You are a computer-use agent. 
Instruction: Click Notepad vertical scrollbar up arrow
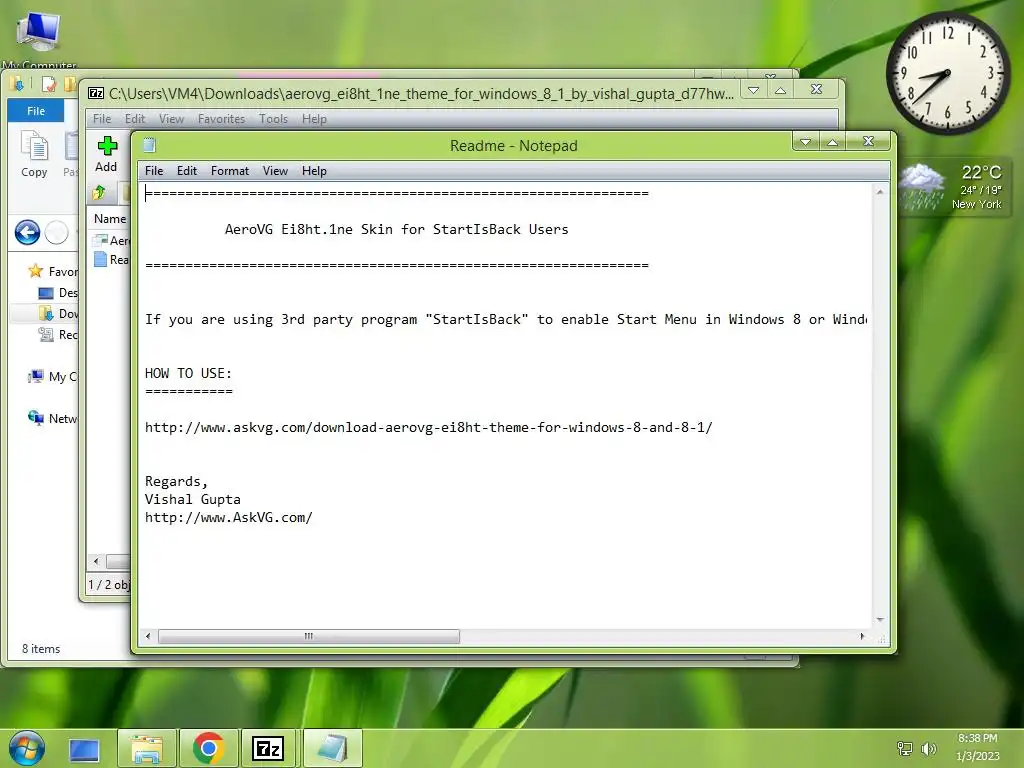(x=880, y=191)
